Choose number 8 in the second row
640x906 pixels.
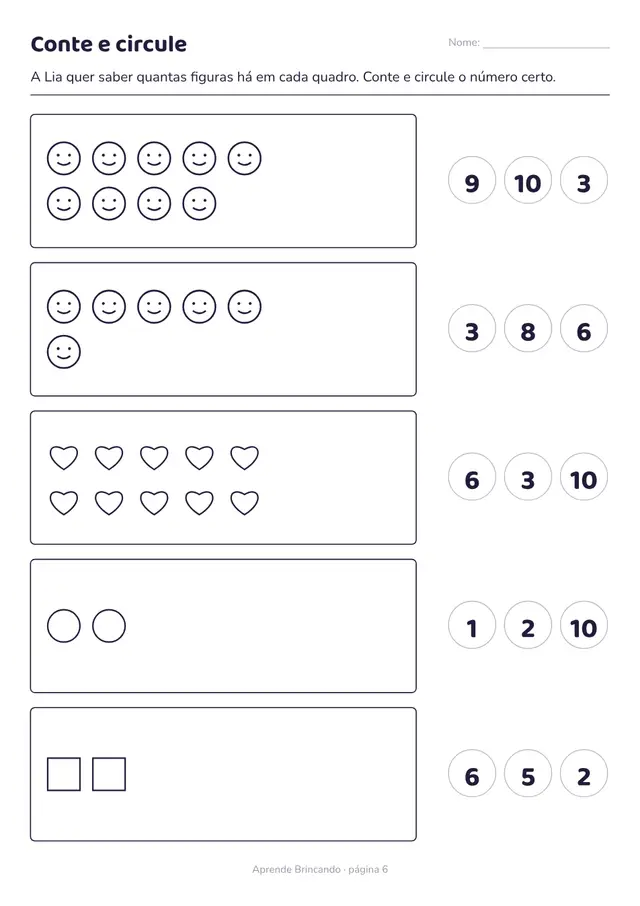click(528, 329)
